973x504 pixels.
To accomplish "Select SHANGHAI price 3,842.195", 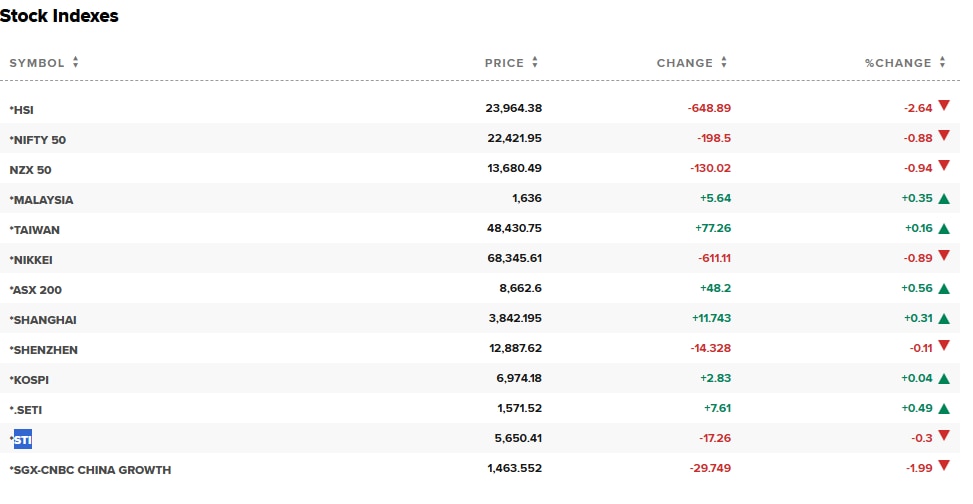I will (x=515, y=318).
